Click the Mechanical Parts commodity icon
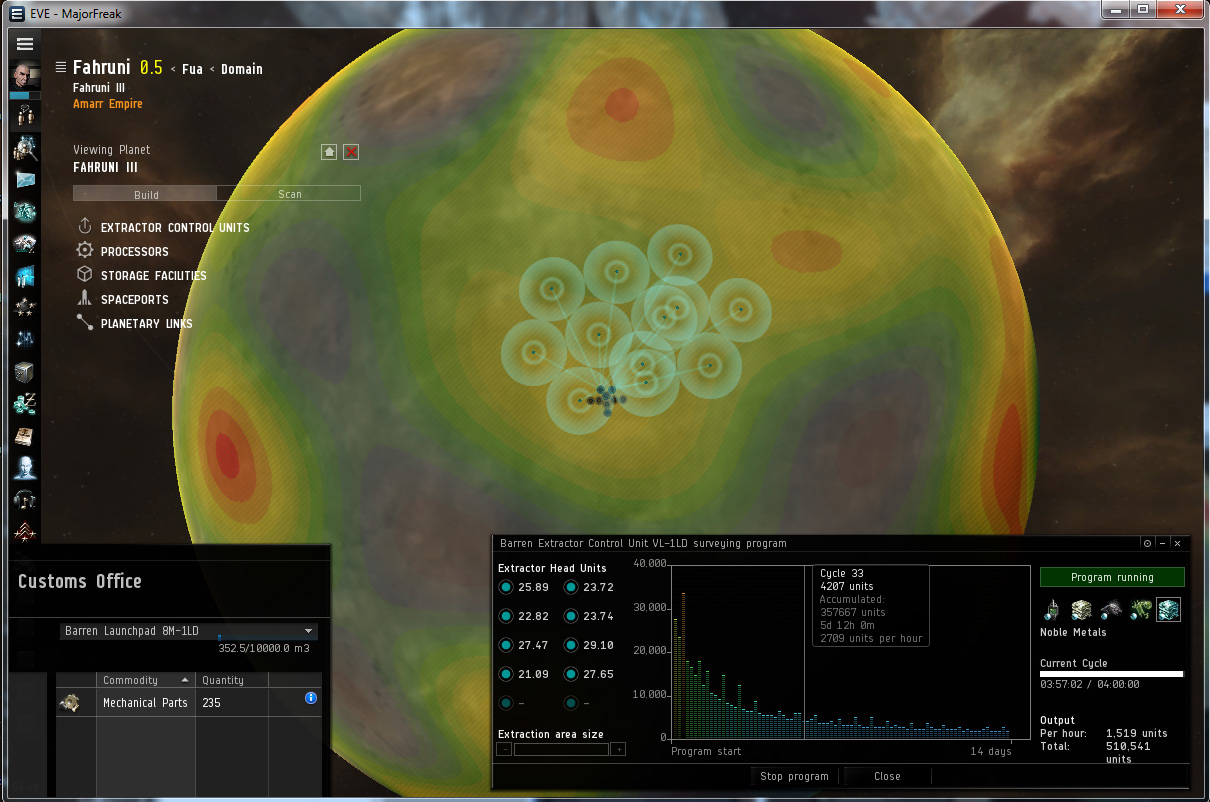This screenshot has height=802, width=1210. click(x=69, y=703)
